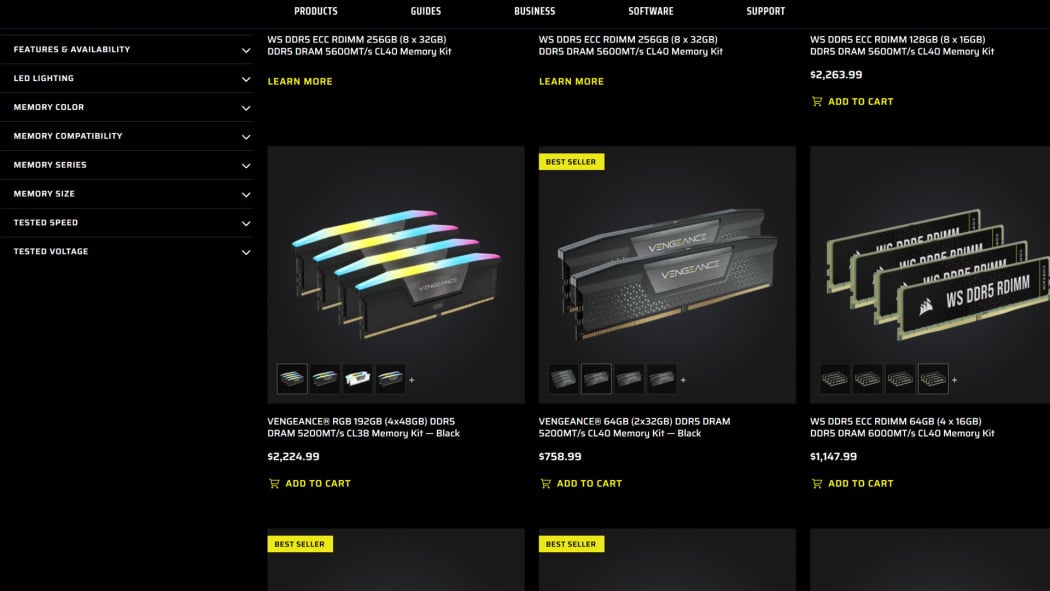1050x591 pixels.
Task: Show more Vengeance RGB variants plus icon
Action: click(x=412, y=380)
